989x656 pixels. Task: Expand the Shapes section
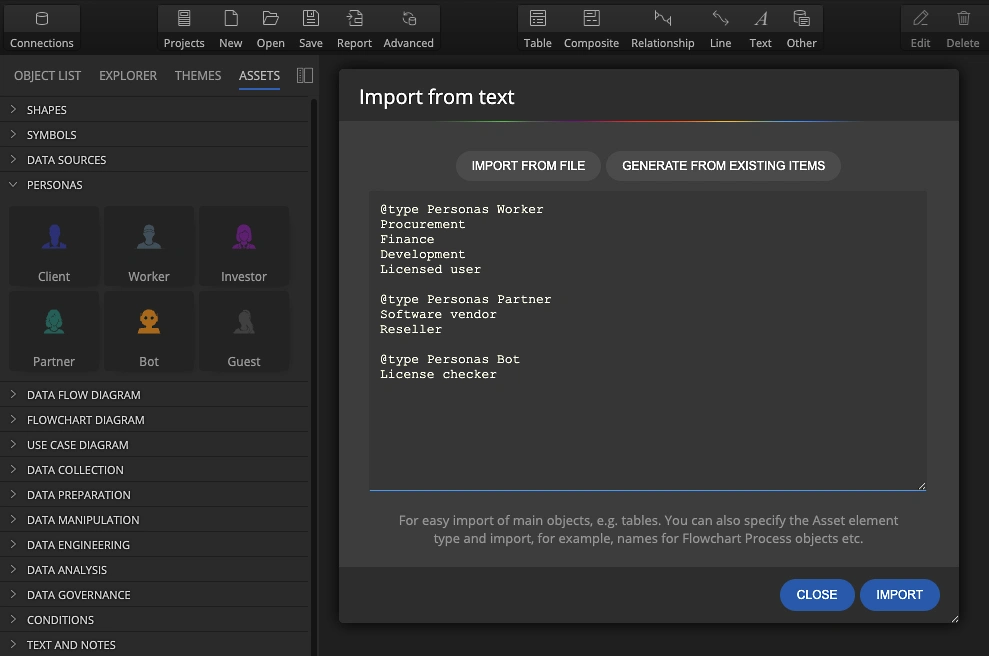click(x=155, y=110)
